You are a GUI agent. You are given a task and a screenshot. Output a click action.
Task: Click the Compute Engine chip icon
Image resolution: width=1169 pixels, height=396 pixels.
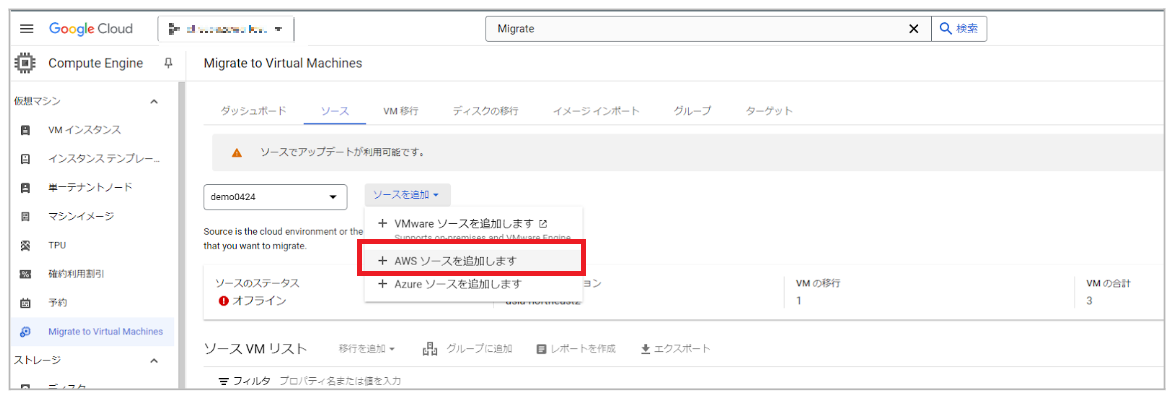coord(25,63)
